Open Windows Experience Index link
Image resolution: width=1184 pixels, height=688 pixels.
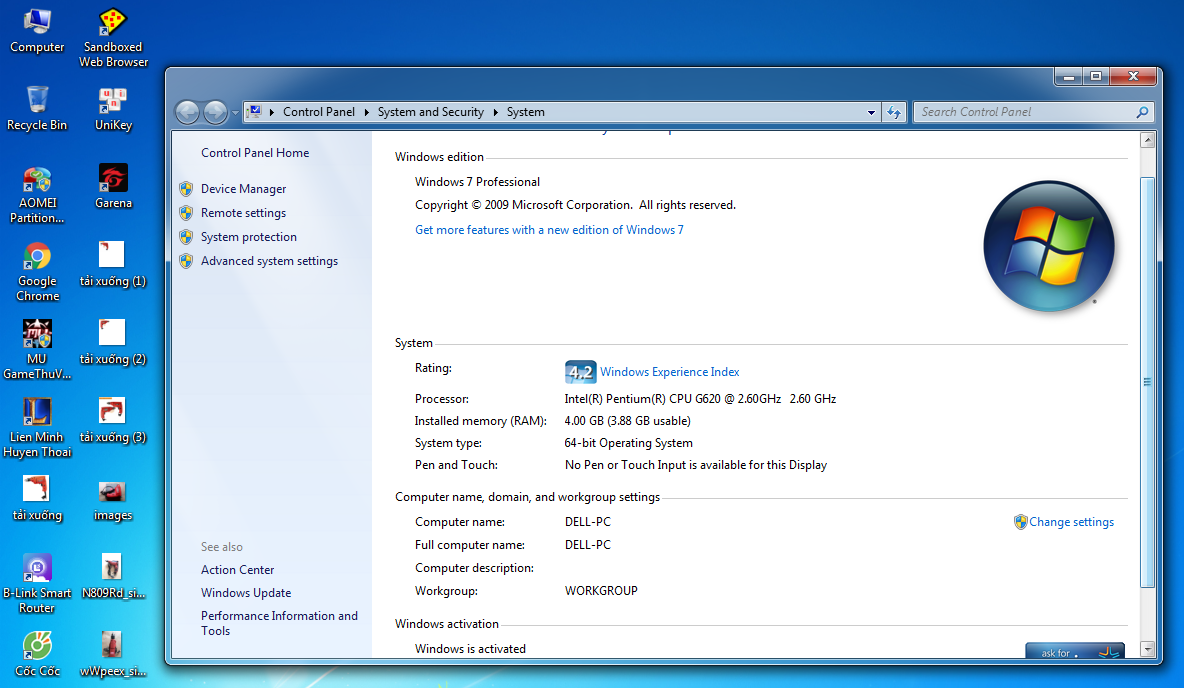tap(669, 372)
